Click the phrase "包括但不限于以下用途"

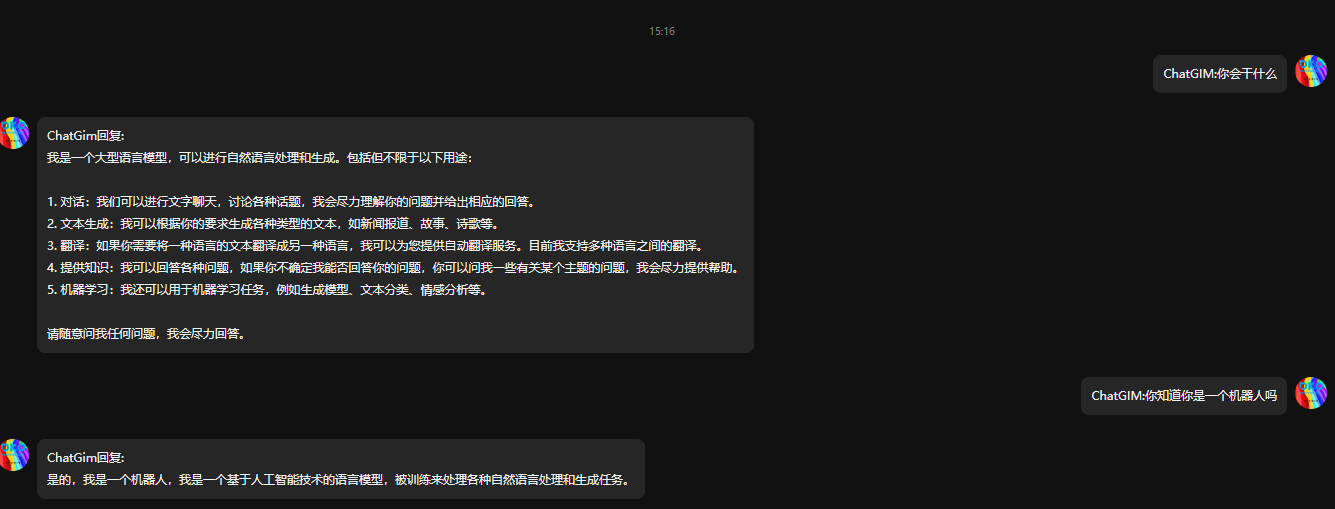(402, 158)
